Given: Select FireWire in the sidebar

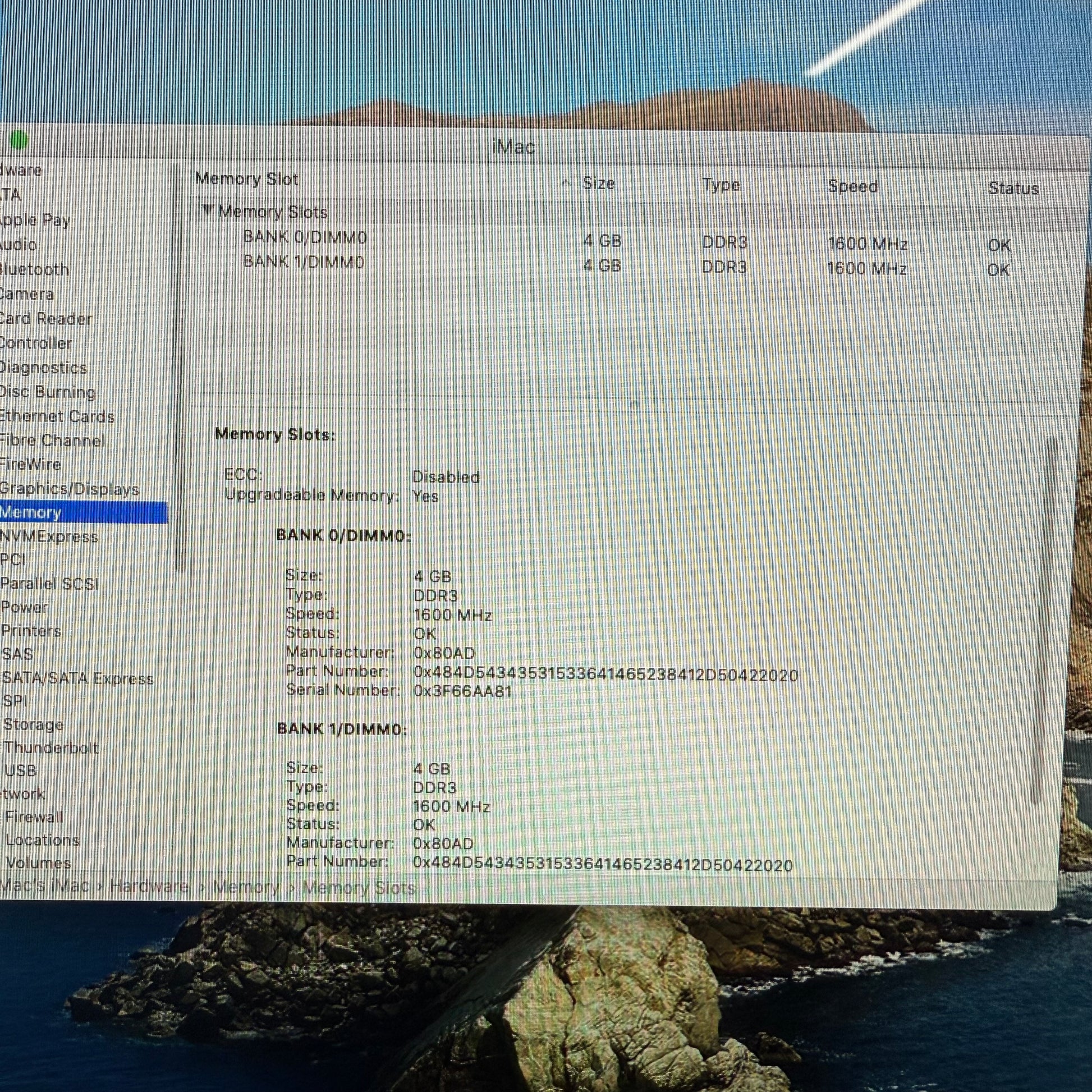Looking at the screenshot, I should (30, 465).
